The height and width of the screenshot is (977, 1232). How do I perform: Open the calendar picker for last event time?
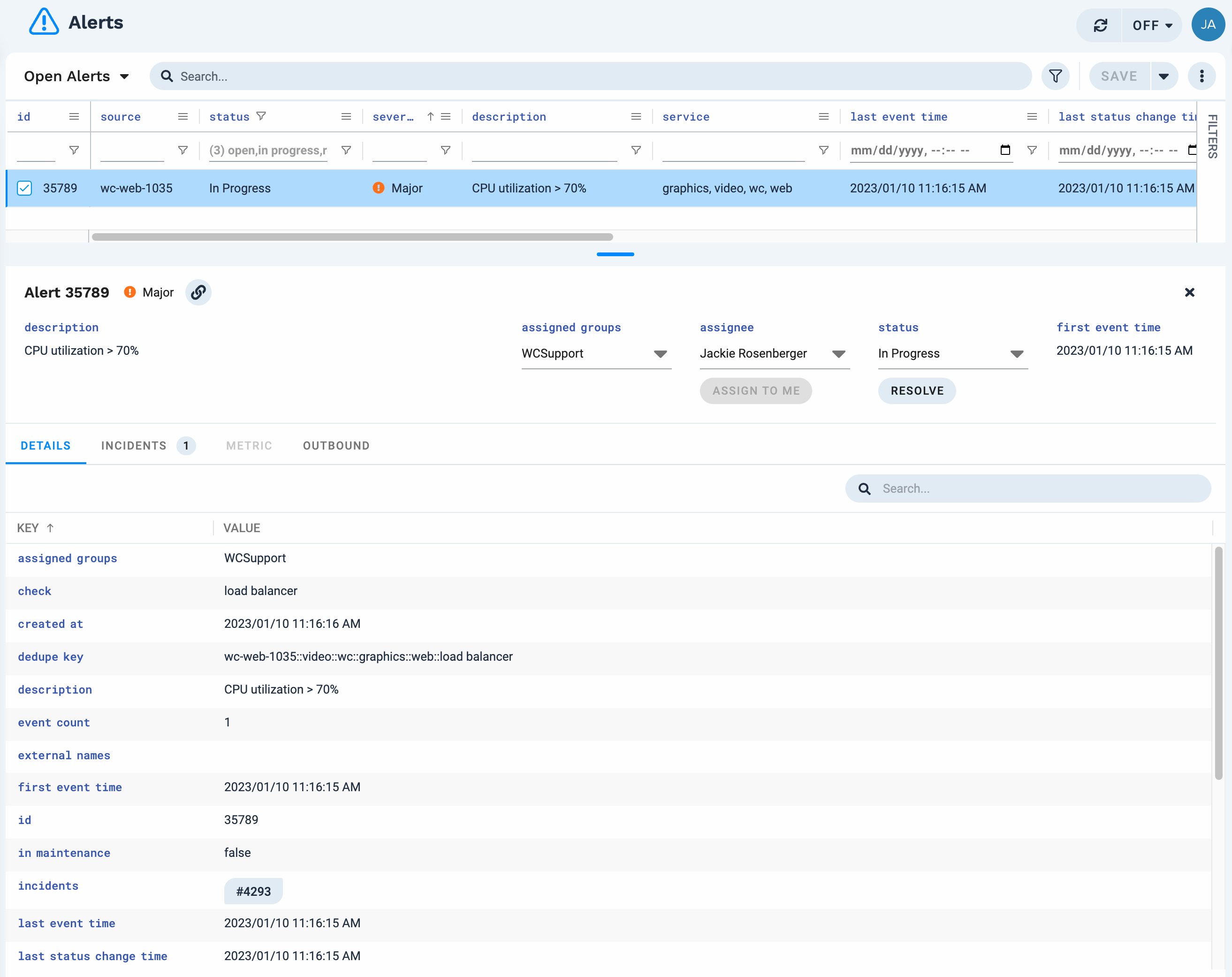pos(1006,150)
